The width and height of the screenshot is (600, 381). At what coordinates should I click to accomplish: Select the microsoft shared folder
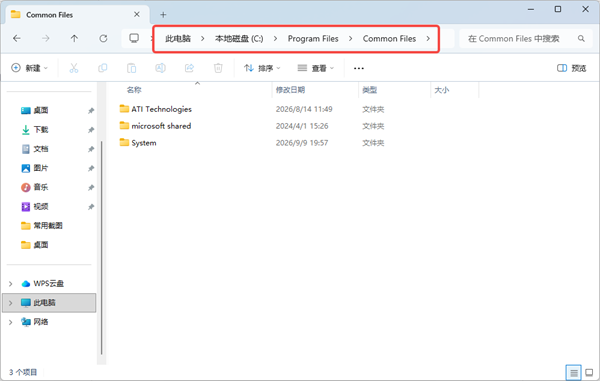click(161, 126)
